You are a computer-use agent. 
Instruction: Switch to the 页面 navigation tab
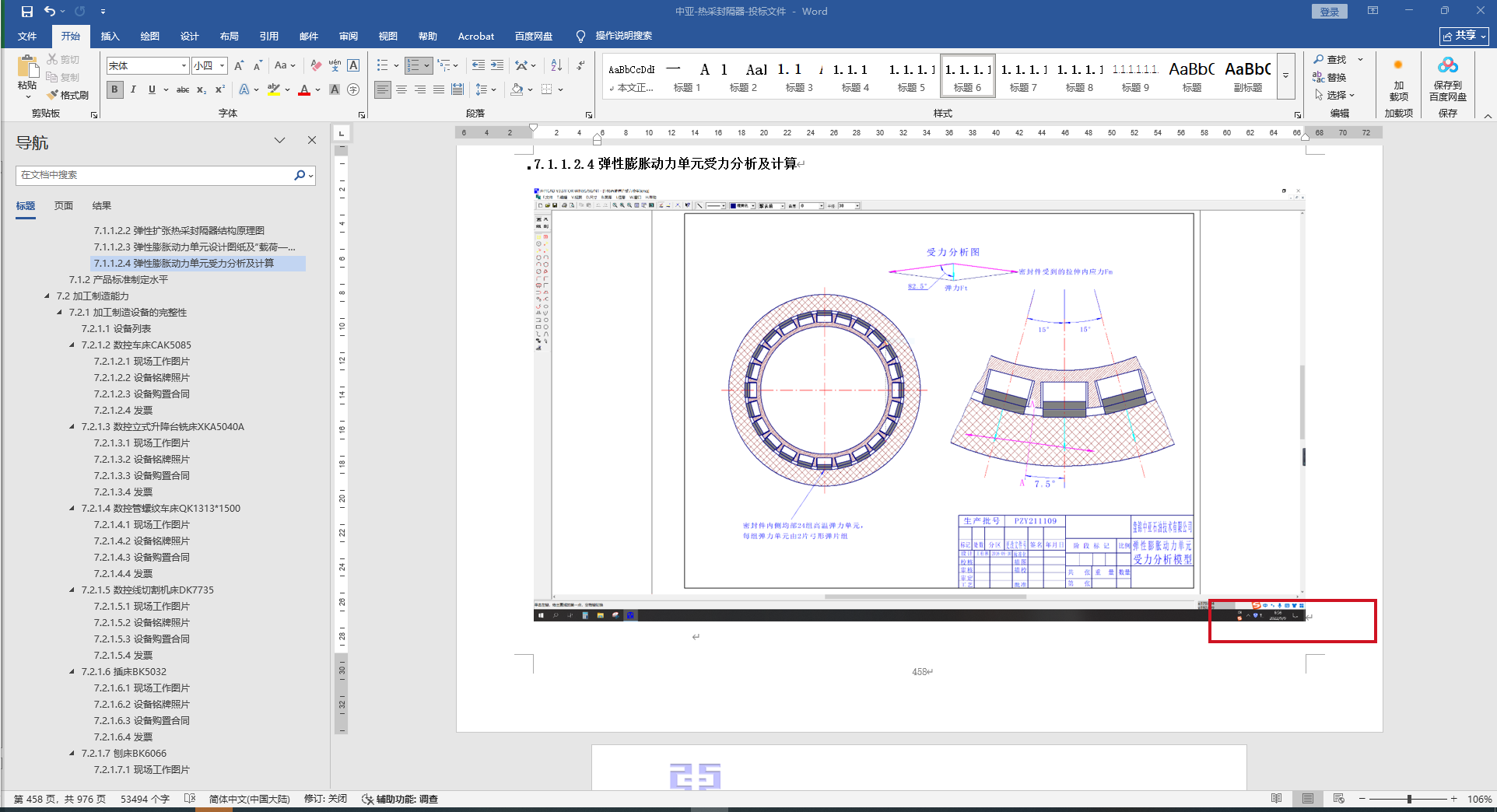[x=64, y=205]
